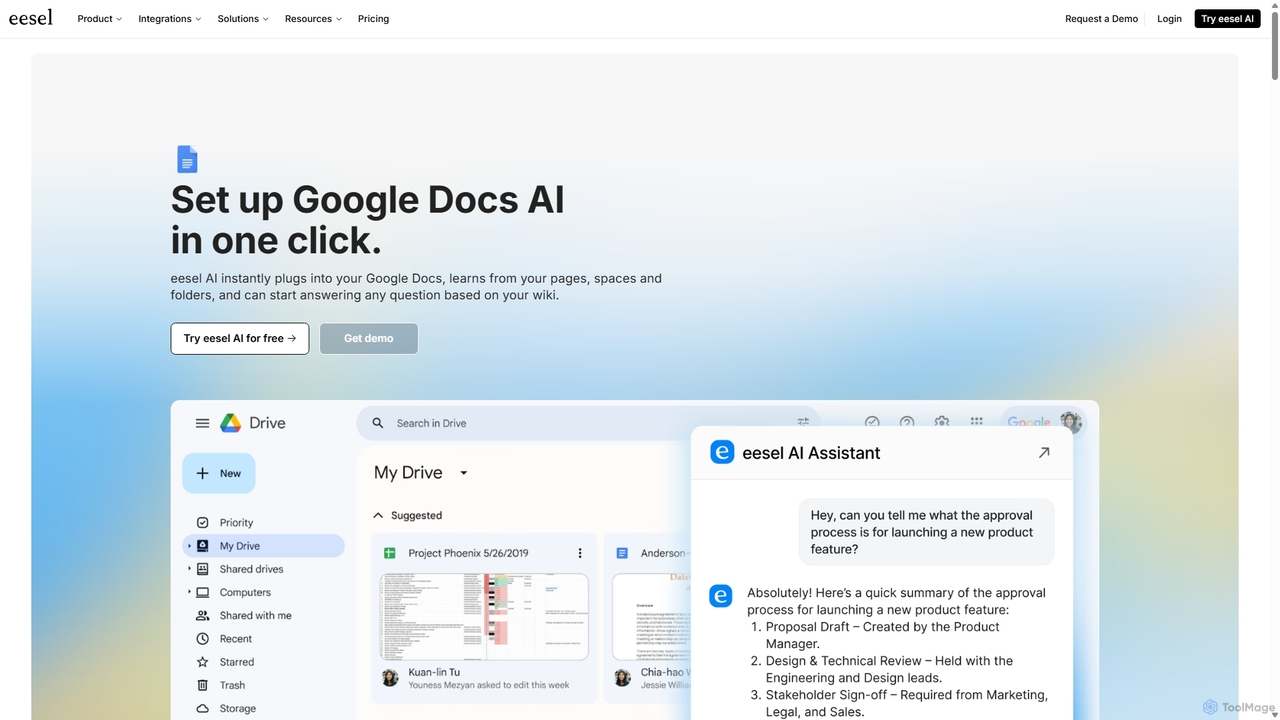Select My Drive in sidebar

click(264, 546)
